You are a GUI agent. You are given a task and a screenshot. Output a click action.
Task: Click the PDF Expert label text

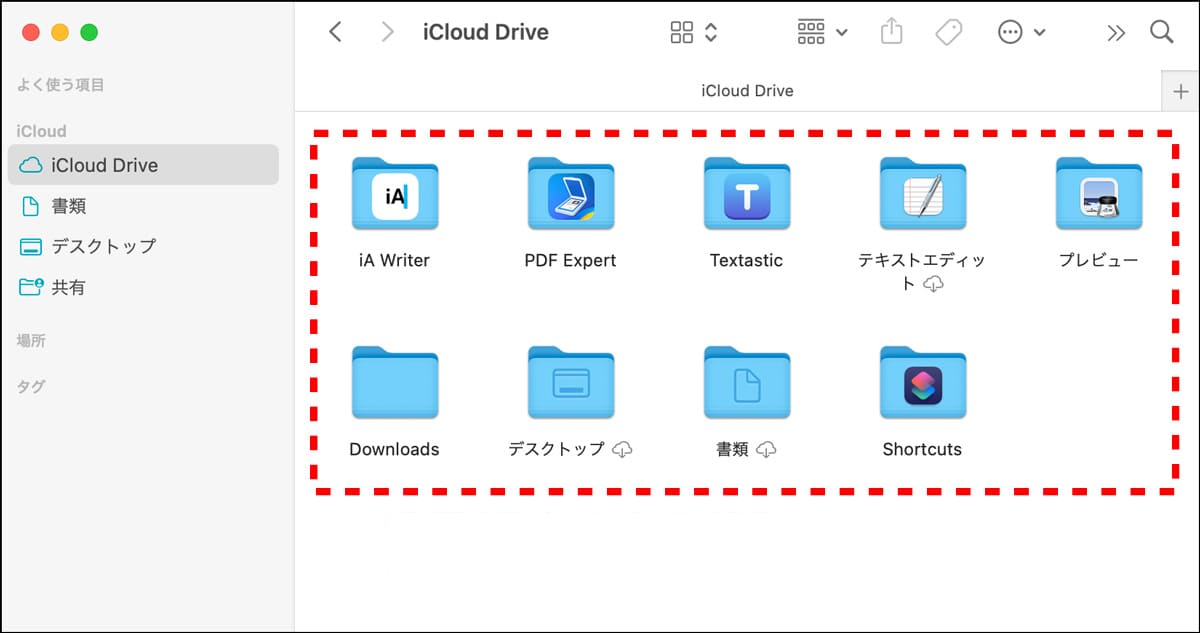570,260
